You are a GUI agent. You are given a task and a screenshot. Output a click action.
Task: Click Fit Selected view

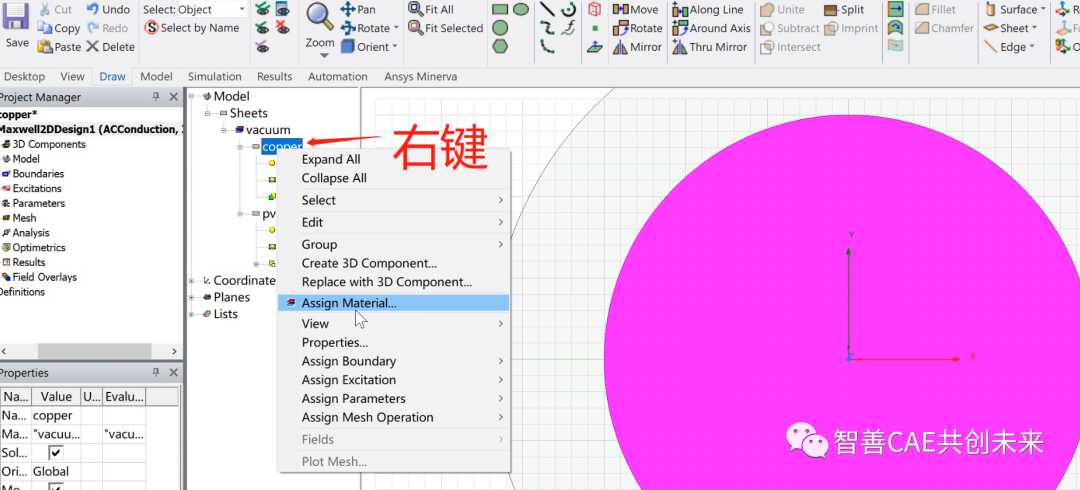click(x=446, y=28)
